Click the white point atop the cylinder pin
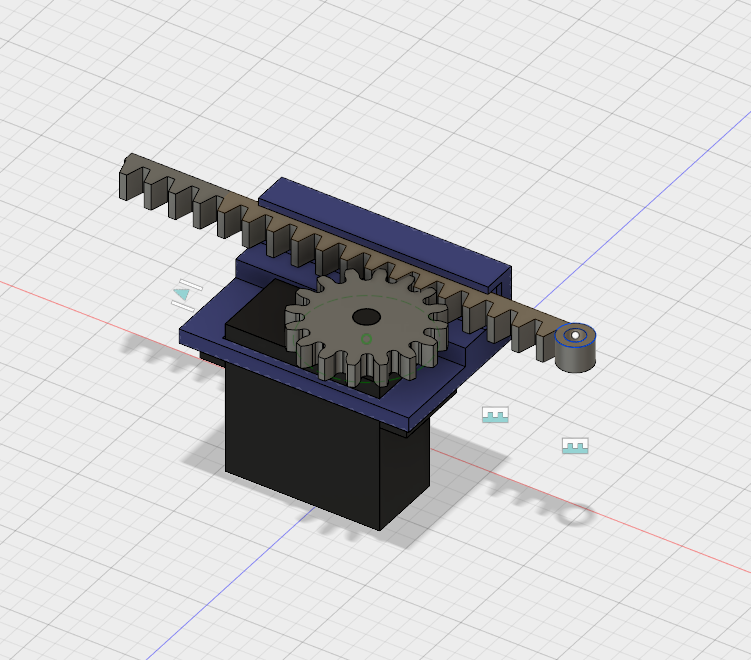Image resolution: width=751 pixels, height=660 pixels. tap(575, 335)
